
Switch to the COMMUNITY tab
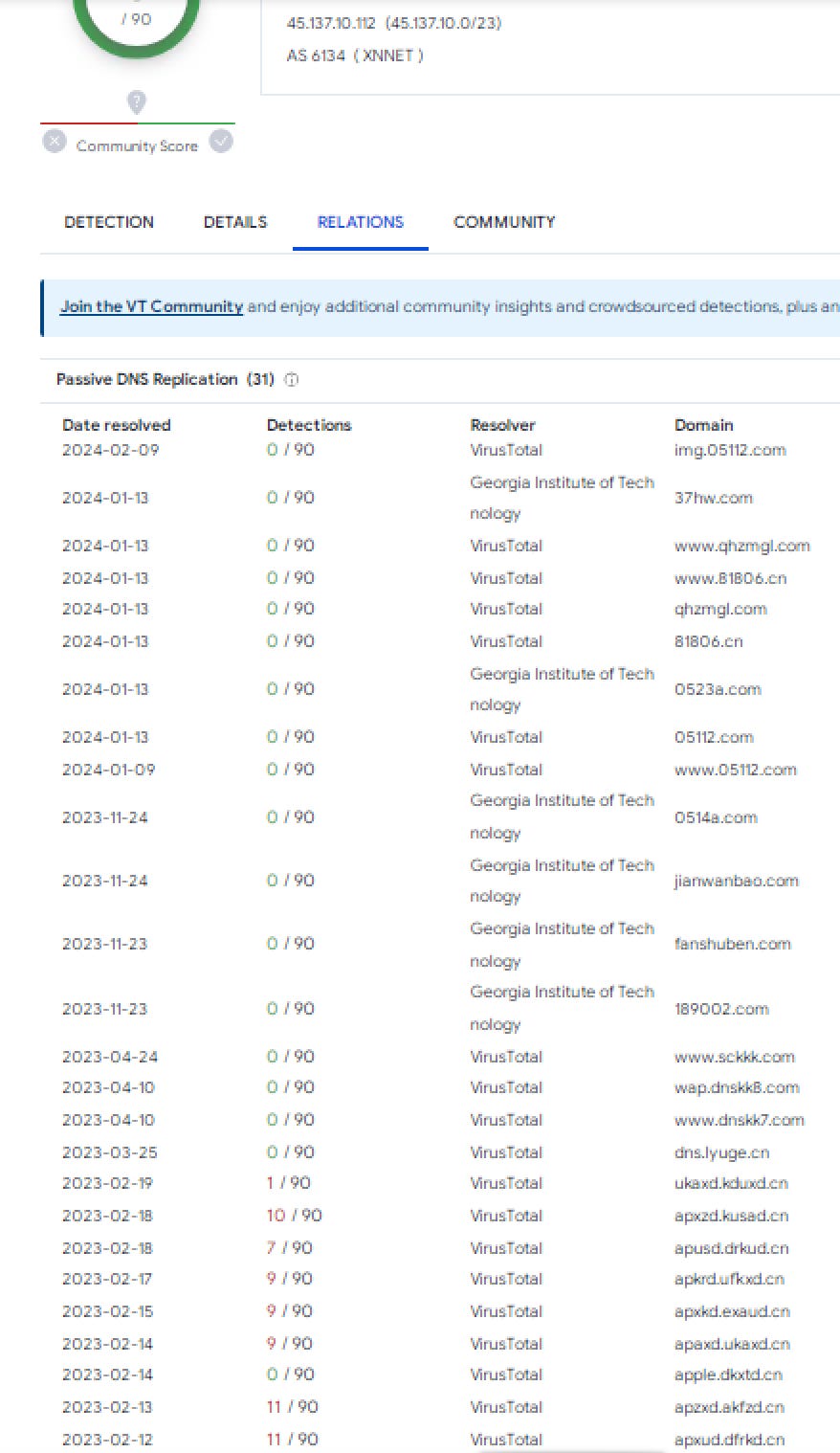[x=504, y=222]
